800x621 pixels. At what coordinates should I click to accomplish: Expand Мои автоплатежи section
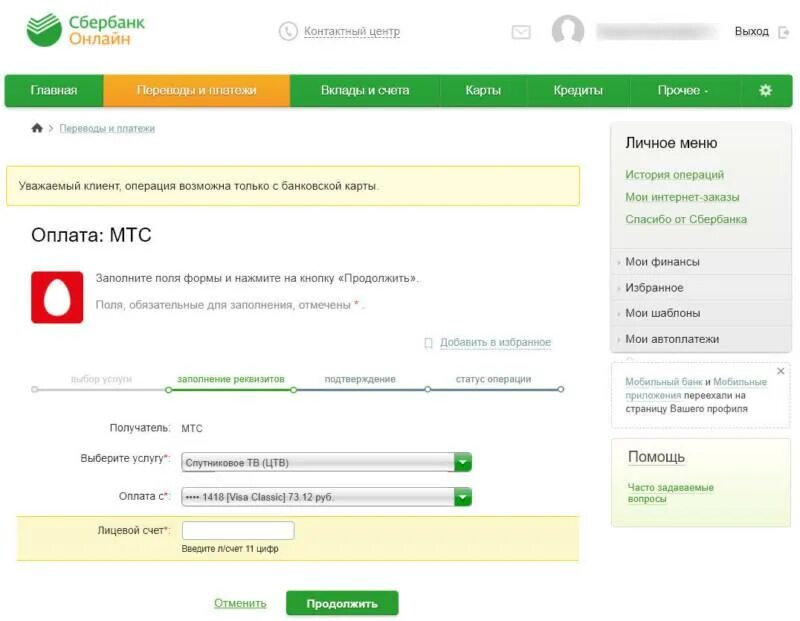(701, 339)
